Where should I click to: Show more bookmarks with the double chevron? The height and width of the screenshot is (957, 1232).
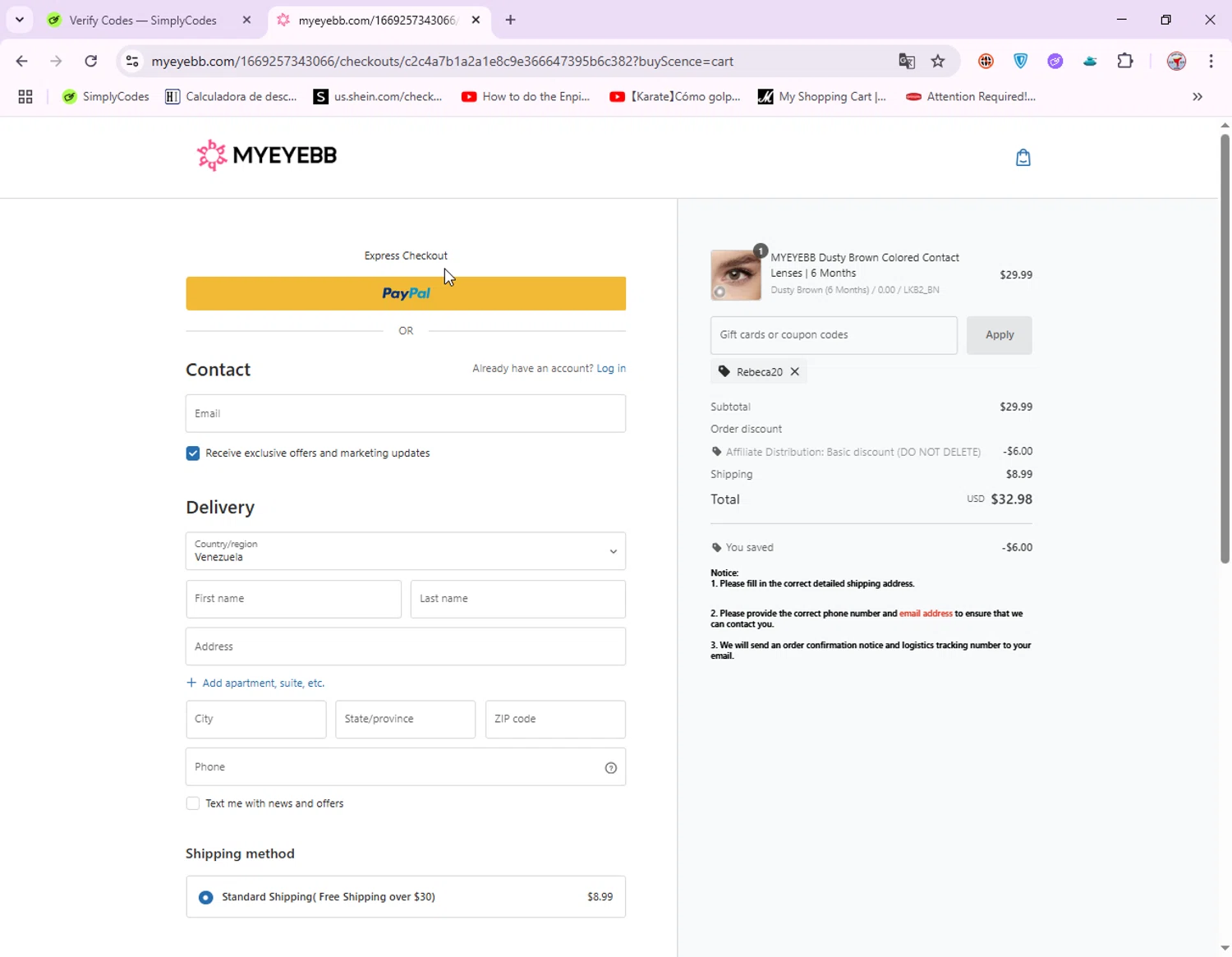[1198, 97]
